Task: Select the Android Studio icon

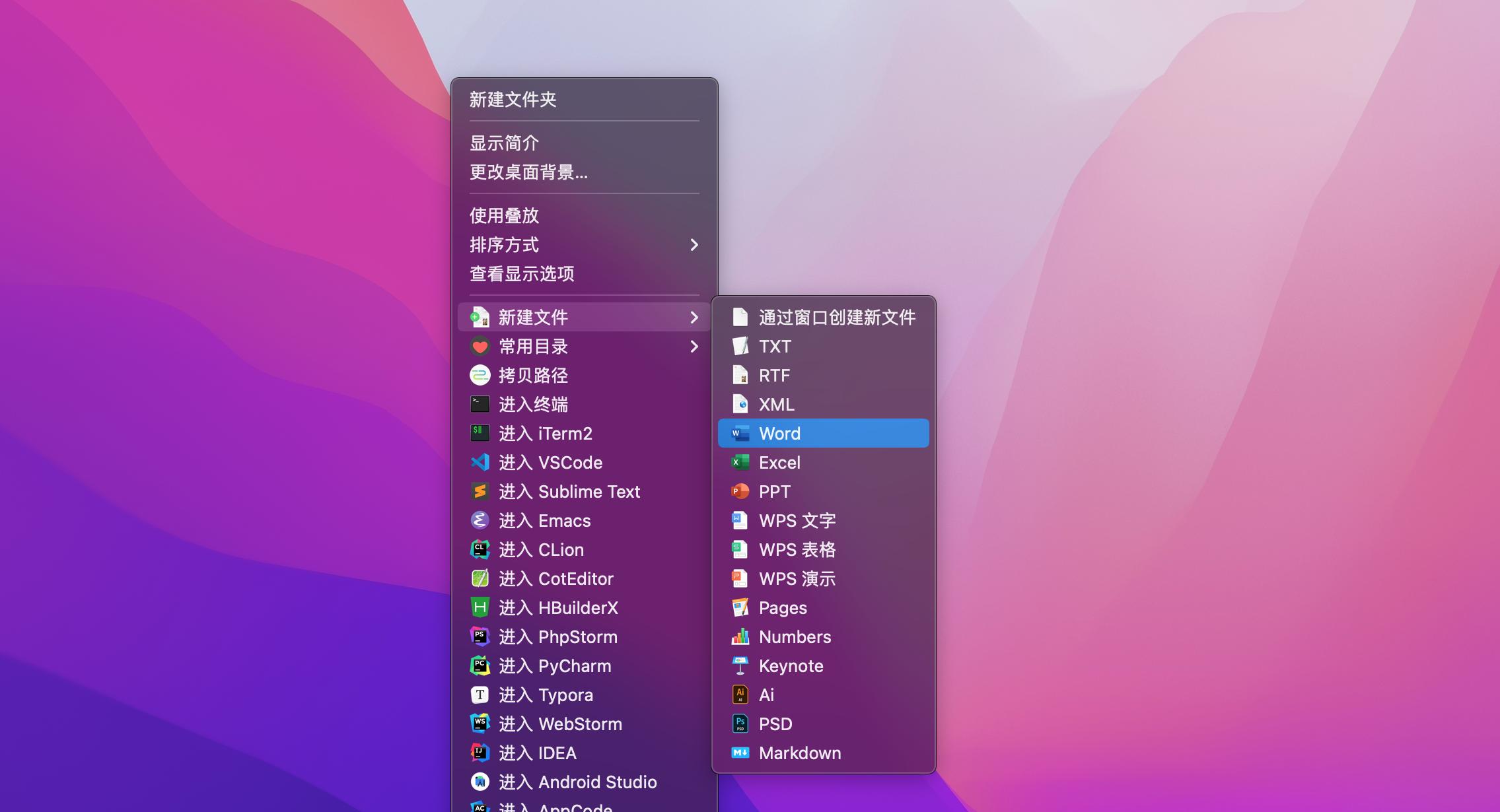Action: pos(480,782)
